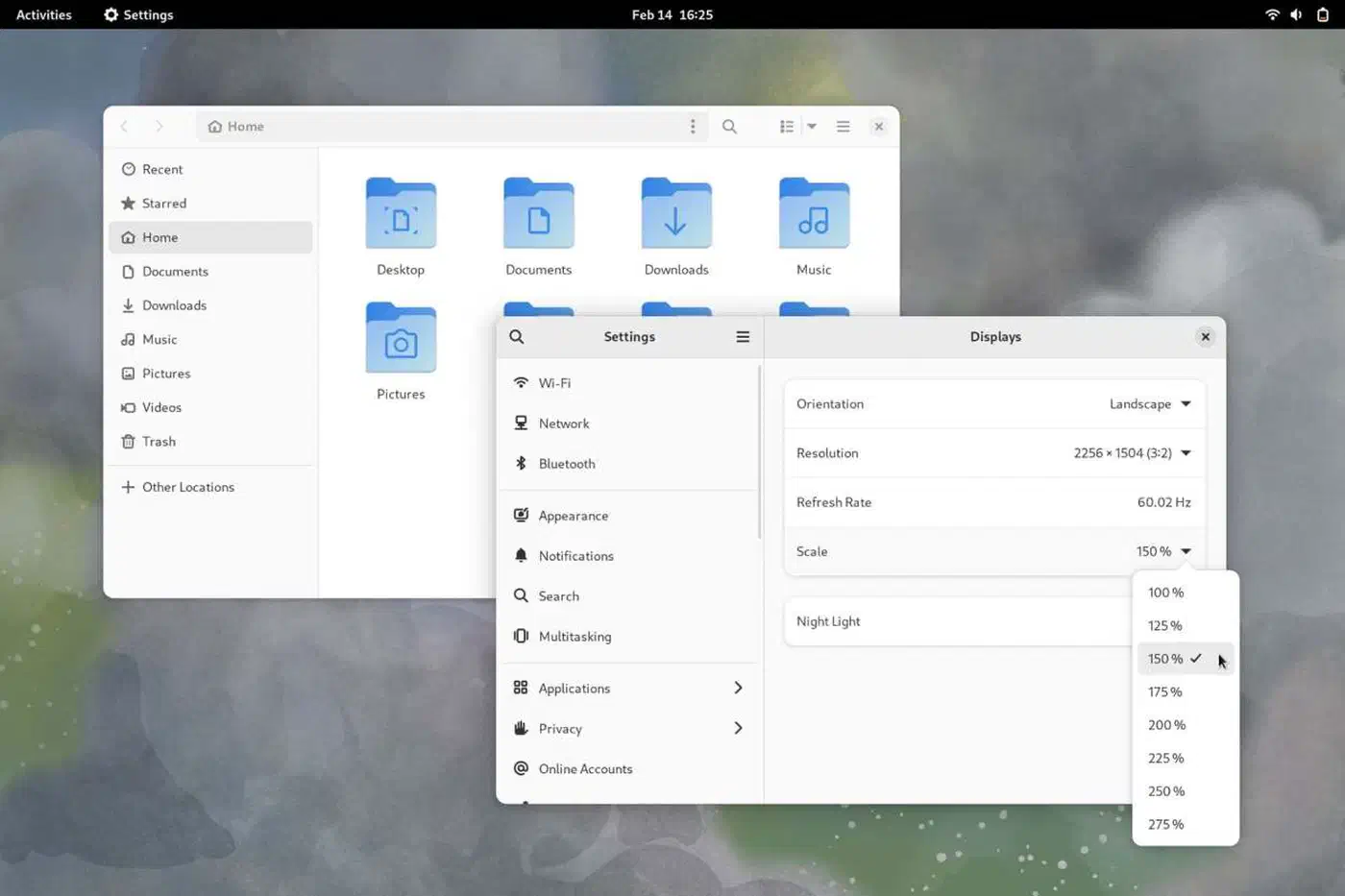Choose the checked 150 % scale option
The height and width of the screenshot is (896, 1345).
click(x=1186, y=659)
